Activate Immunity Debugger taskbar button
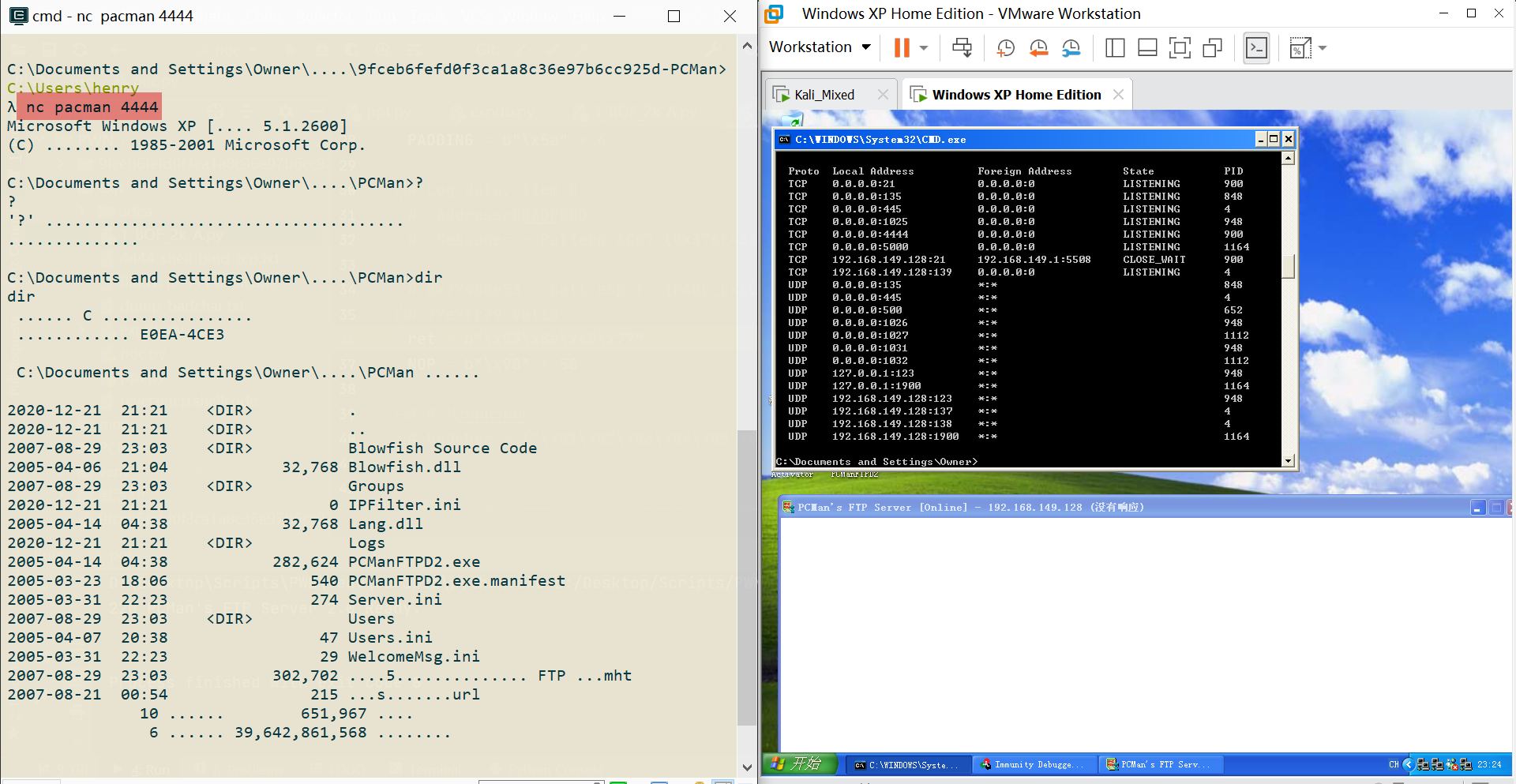Image resolution: width=1516 pixels, height=784 pixels. point(1033,764)
